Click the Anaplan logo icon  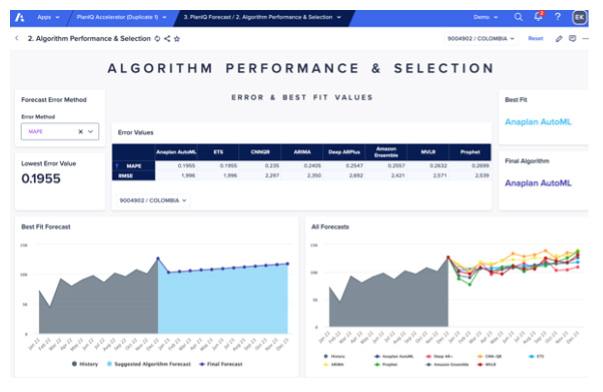[20, 17]
